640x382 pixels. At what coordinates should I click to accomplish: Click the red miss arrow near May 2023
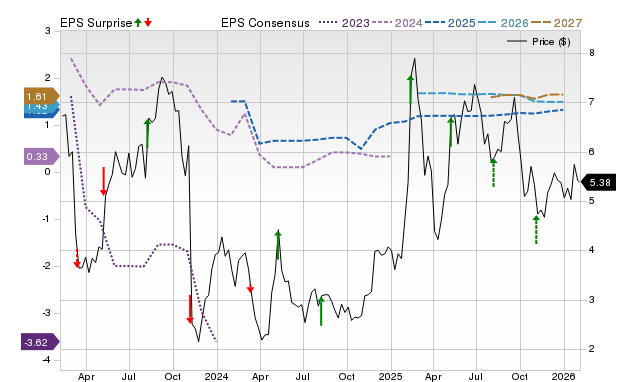pos(104,181)
